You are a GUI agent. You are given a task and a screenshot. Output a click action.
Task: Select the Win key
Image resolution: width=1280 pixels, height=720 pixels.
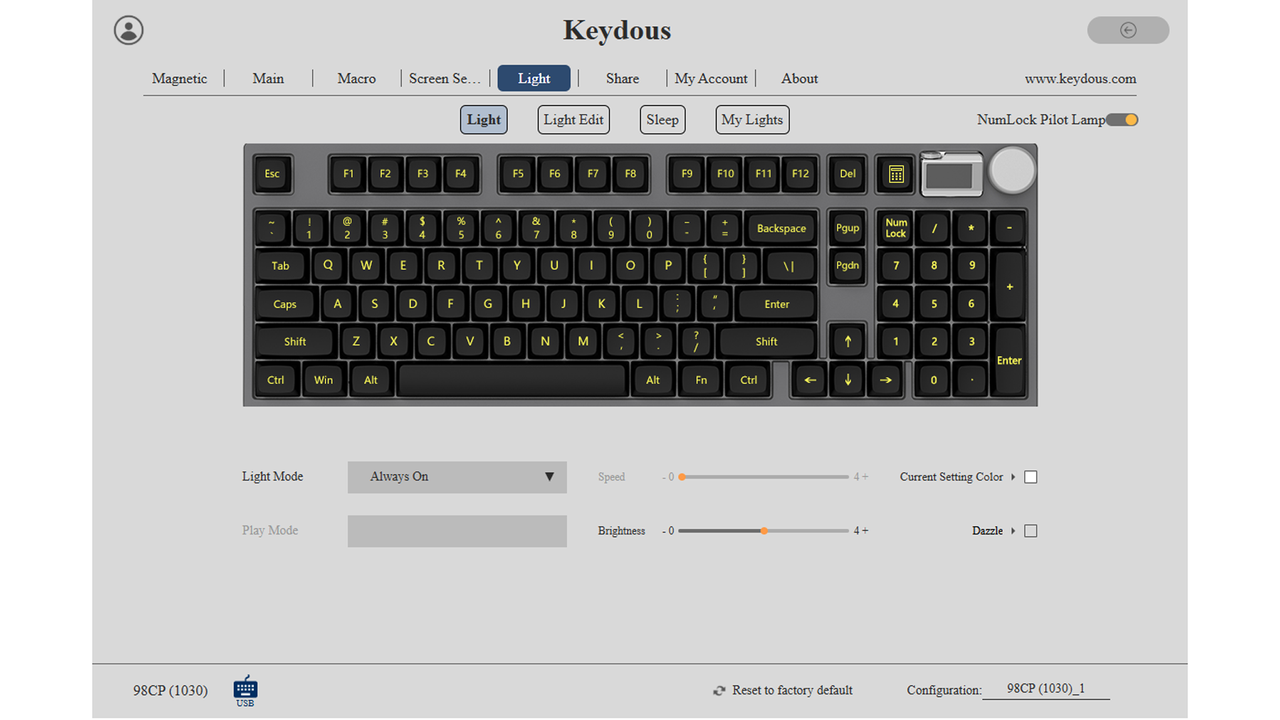click(x=324, y=380)
